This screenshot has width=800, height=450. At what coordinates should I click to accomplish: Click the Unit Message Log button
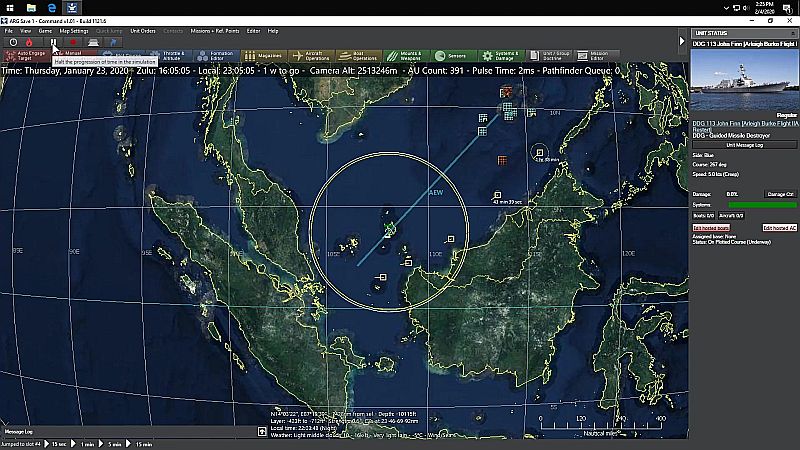pos(744,145)
